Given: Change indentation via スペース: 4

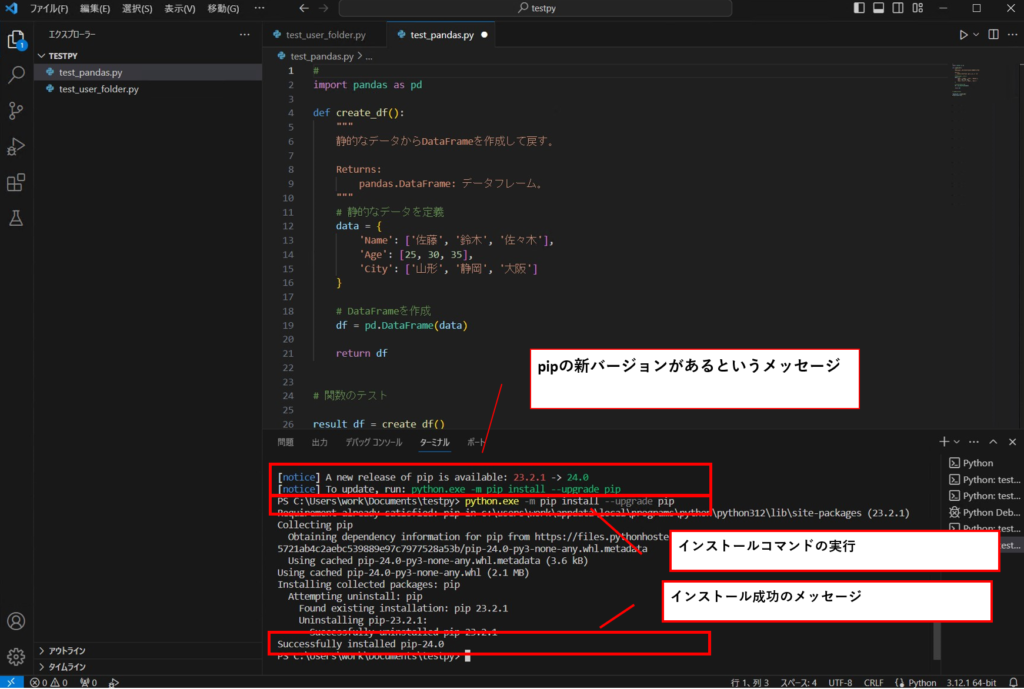Looking at the screenshot, I should click(x=798, y=682).
